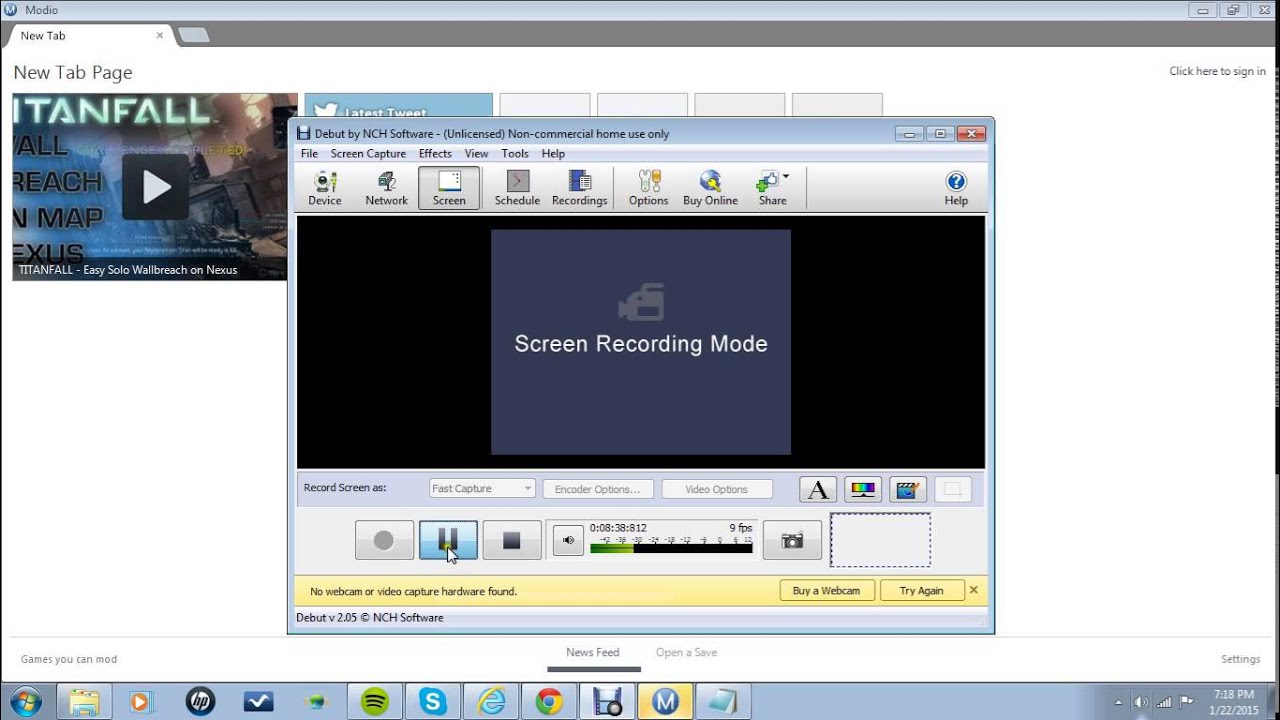Screen dimensions: 1280x720
Task: Open the Screen Capture menu
Action: 368,154
